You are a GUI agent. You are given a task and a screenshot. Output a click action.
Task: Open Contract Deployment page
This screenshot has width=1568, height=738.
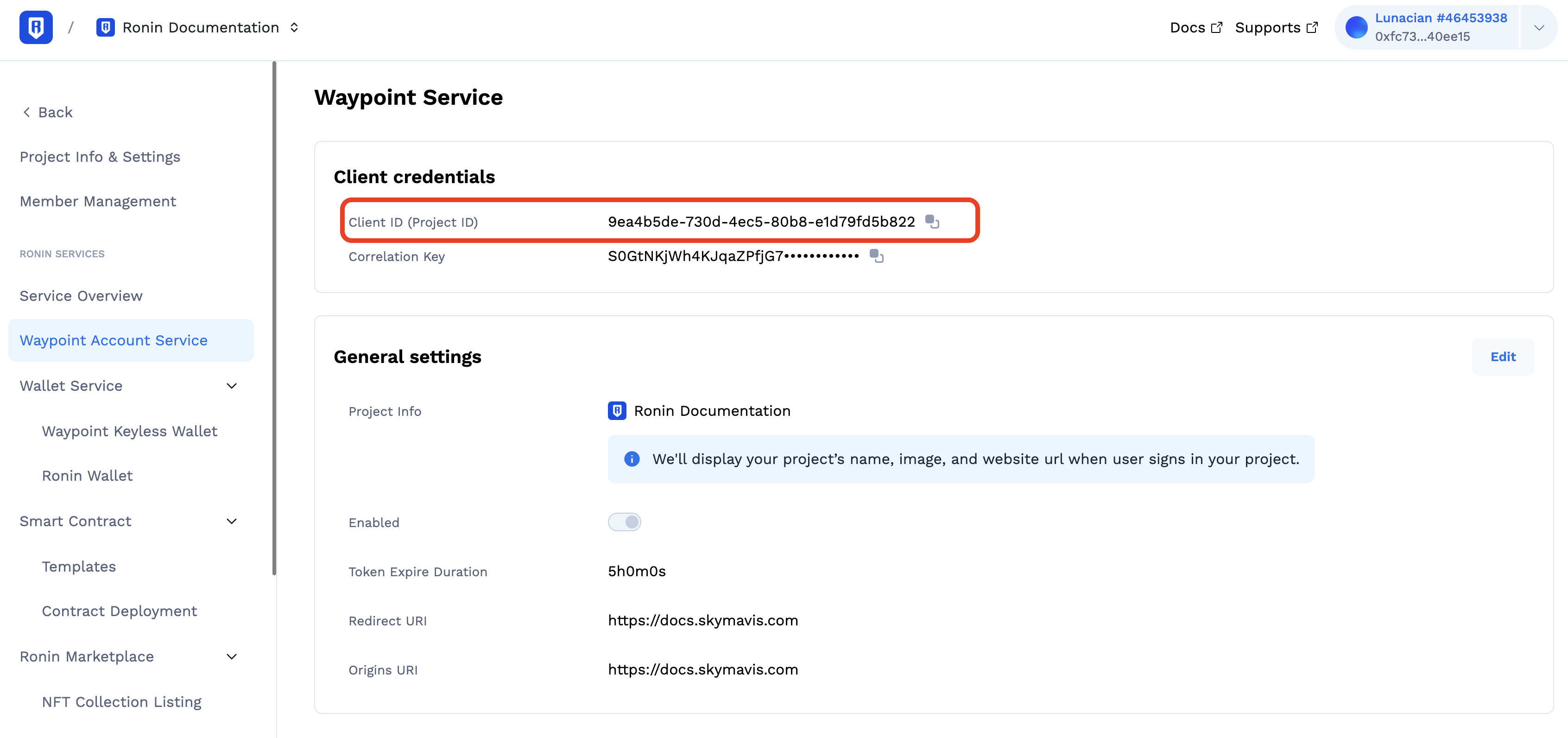point(119,611)
